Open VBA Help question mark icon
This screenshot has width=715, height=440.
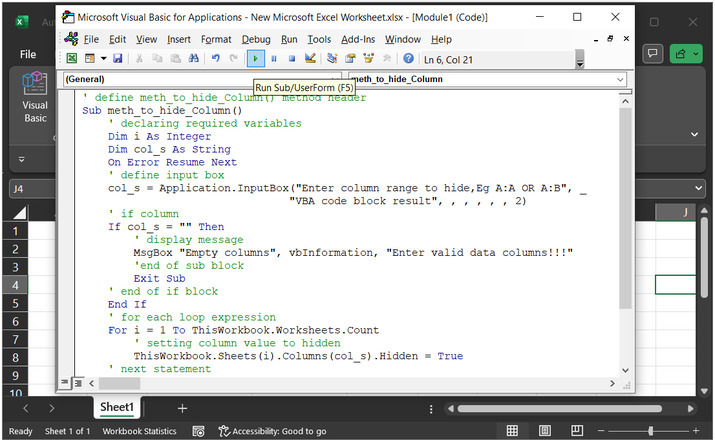(x=409, y=58)
